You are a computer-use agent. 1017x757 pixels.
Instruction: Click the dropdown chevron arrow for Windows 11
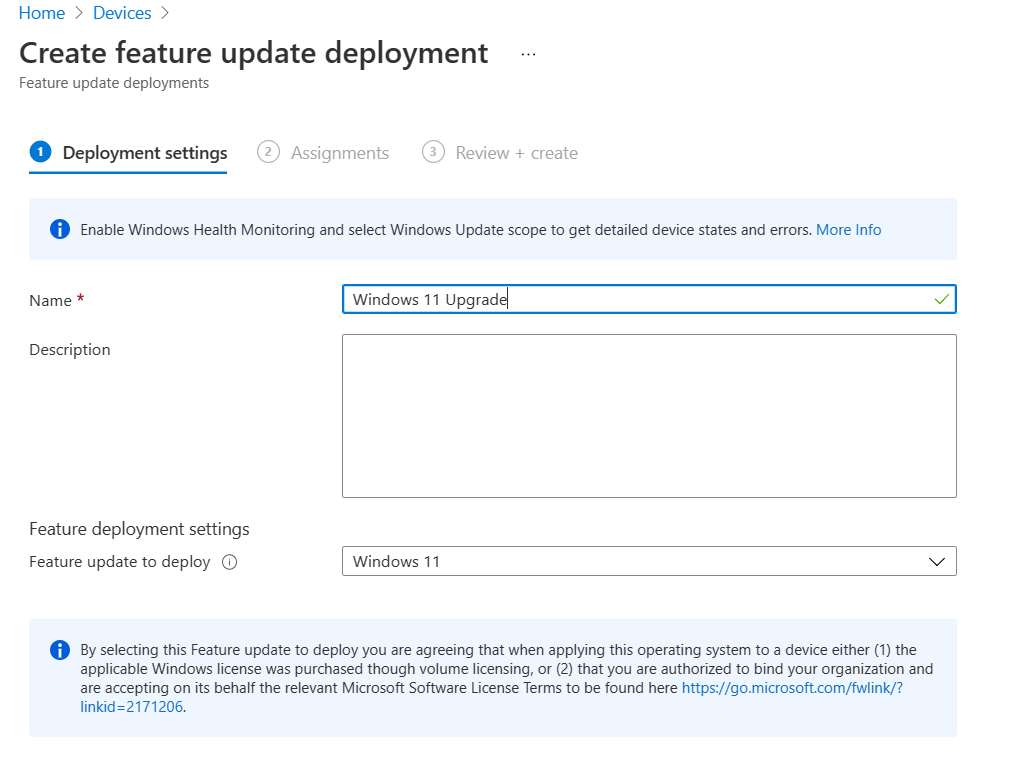(937, 562)
